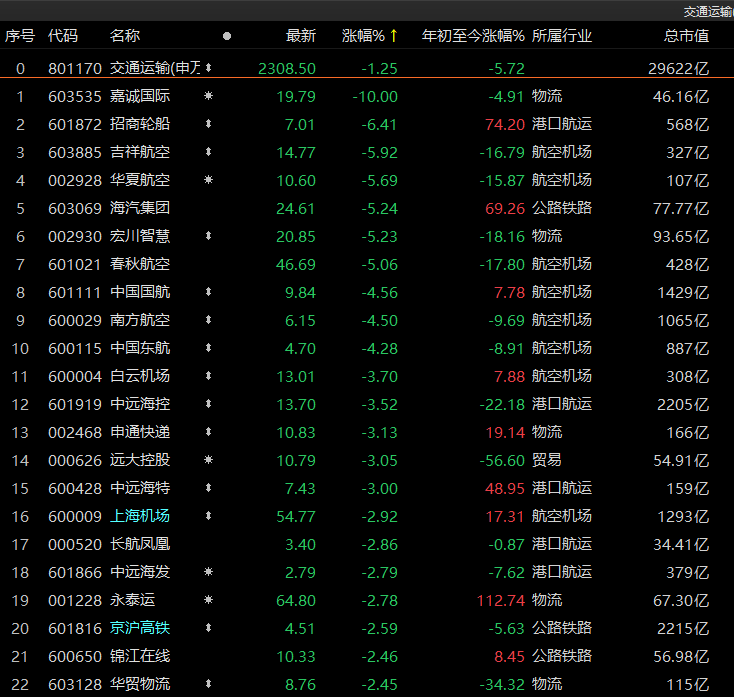This screenshot has width=734, height=697.
Task: Click the marker icon next to 中国国航
Action: click(208, 293)
